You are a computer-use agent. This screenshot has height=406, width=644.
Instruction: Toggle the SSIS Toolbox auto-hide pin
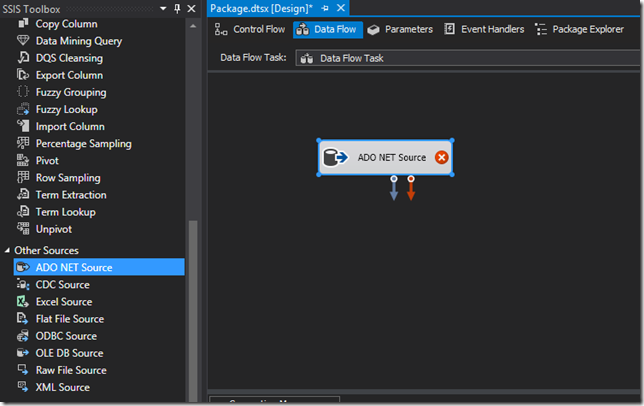(x=177, y=8)
